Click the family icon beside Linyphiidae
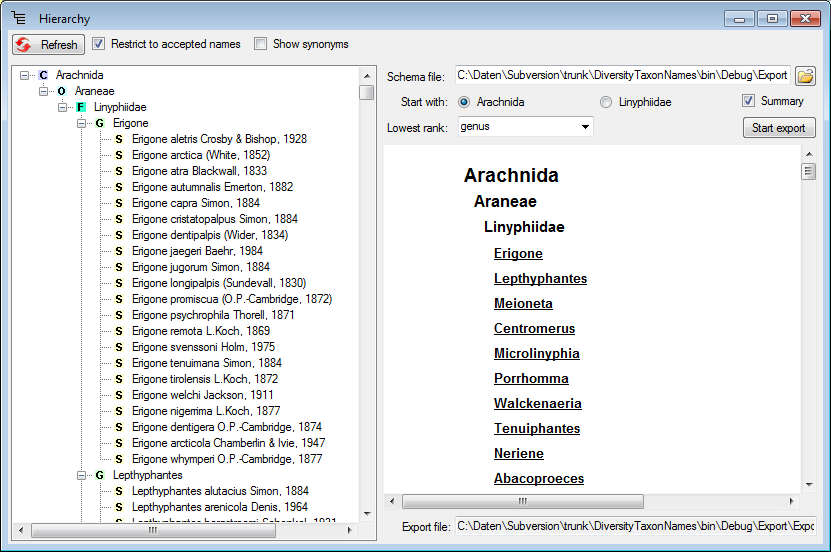The width and height of the screenshot is (831, 552). pos(81,107)
